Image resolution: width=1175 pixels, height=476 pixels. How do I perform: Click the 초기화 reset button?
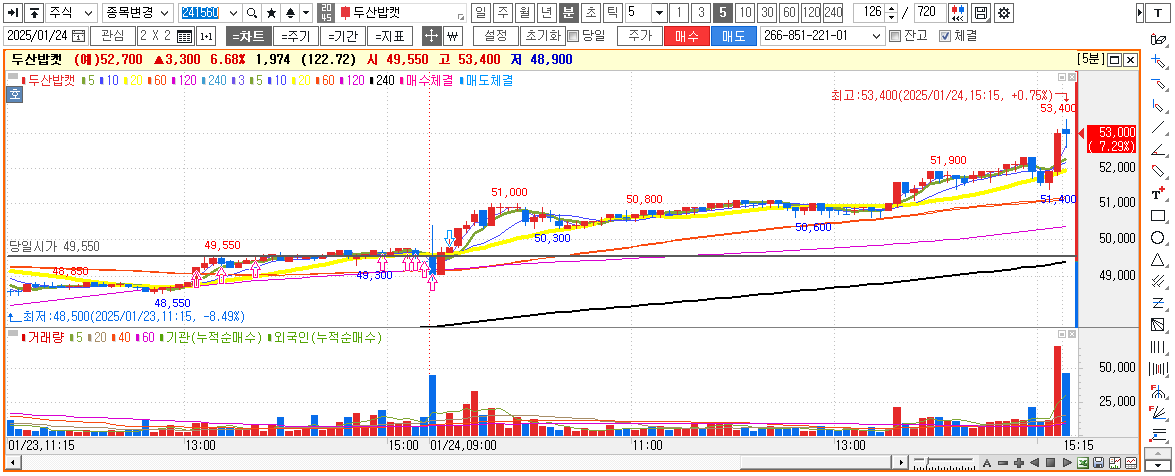543,36
